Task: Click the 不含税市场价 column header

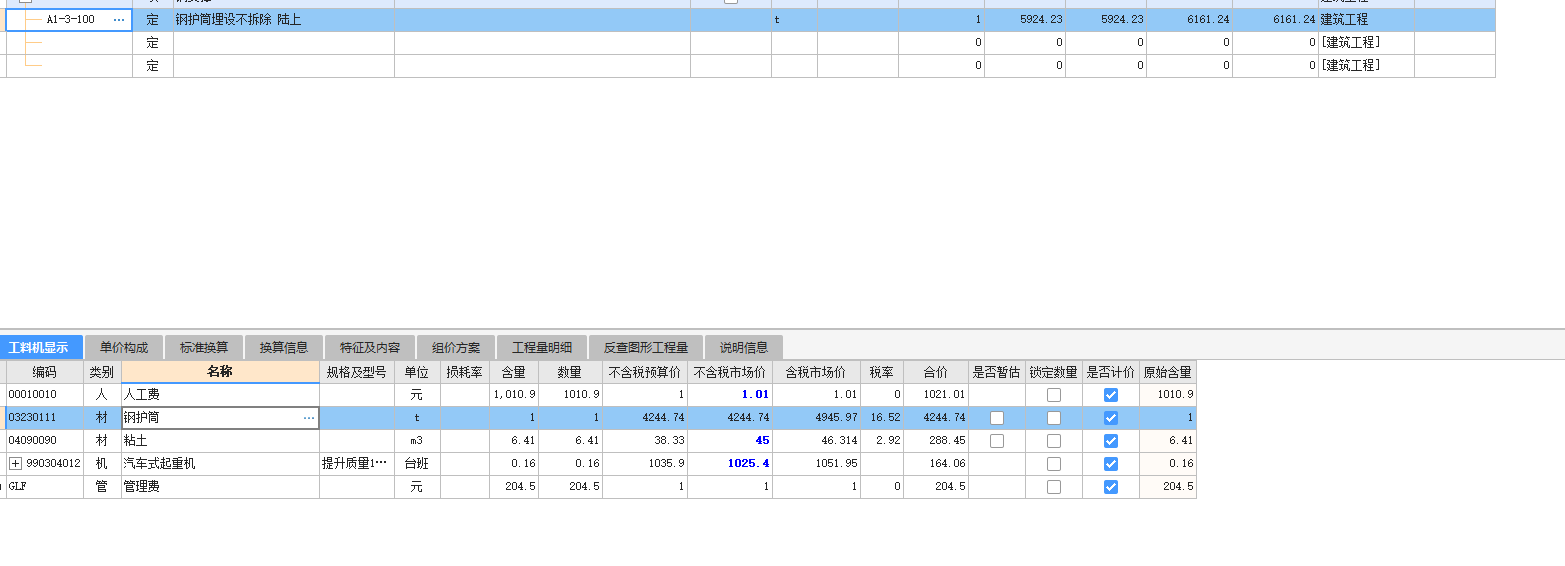Action: pyautogui.click(x=730, y=372)
